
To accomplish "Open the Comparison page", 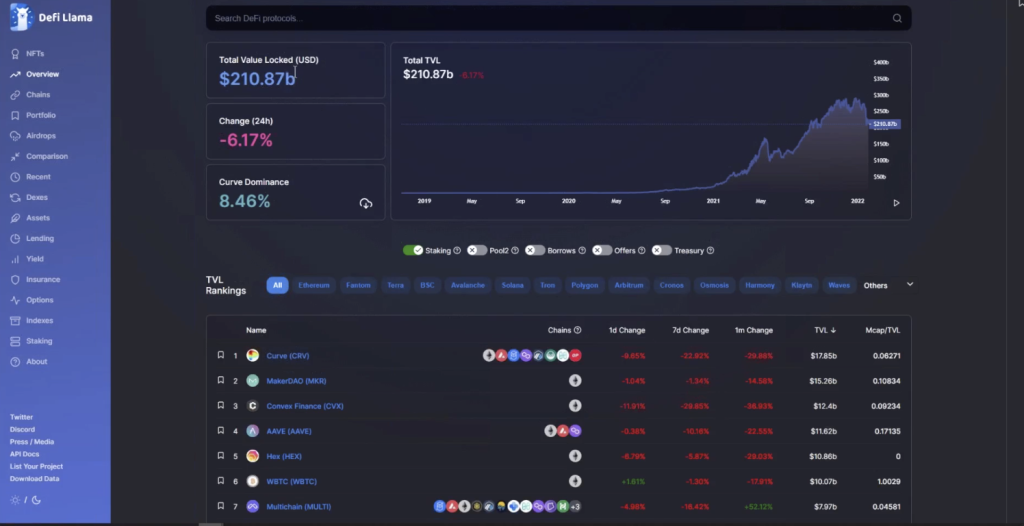I will pos(47,156).
